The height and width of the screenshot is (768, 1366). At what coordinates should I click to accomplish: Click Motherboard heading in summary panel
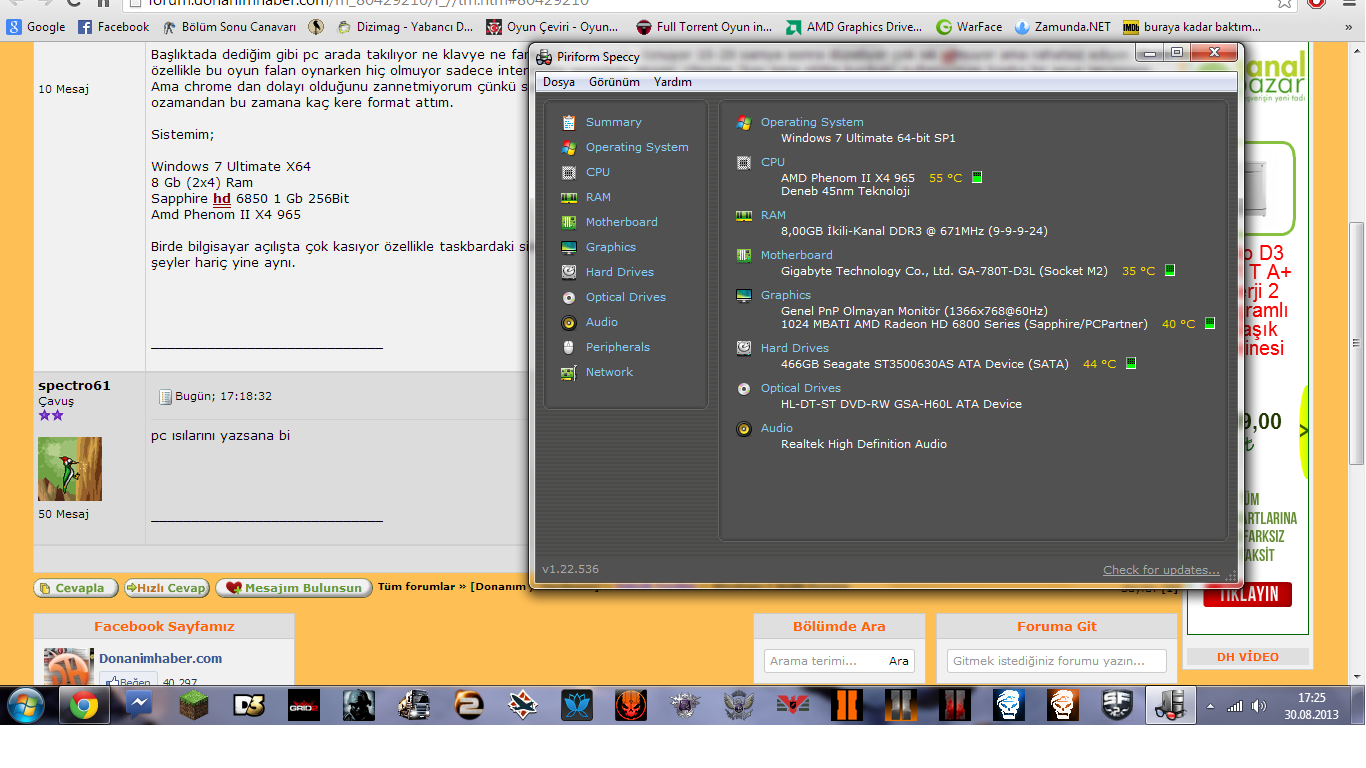796,255
